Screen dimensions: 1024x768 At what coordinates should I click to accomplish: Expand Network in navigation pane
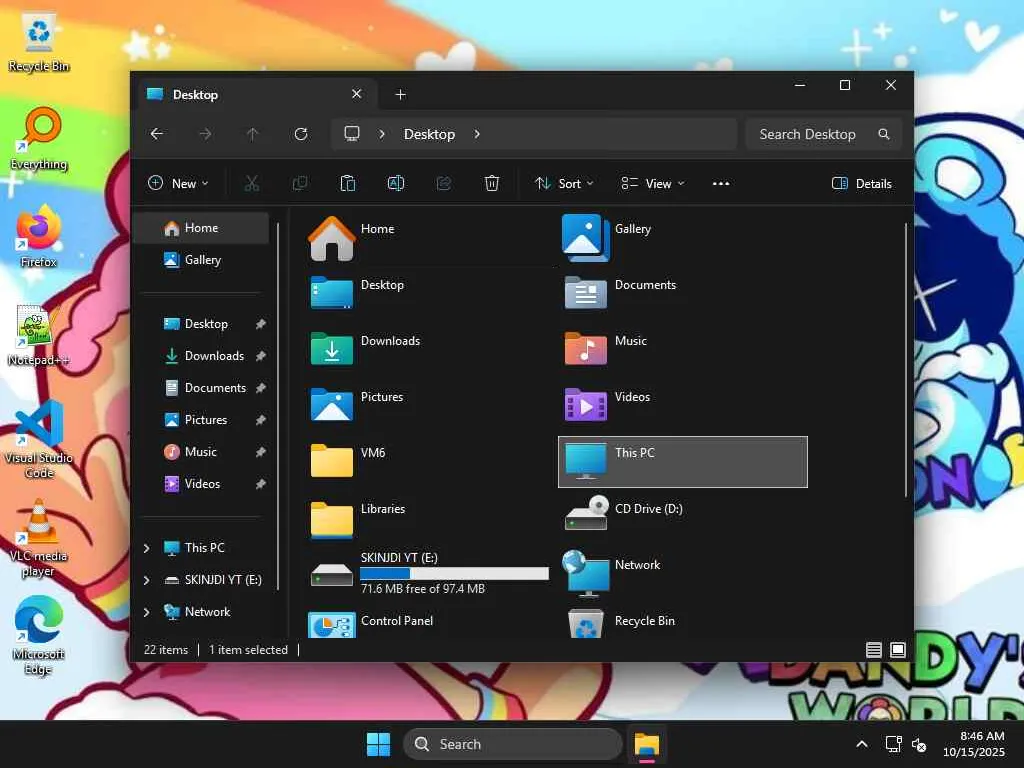[x=147, y=612]
